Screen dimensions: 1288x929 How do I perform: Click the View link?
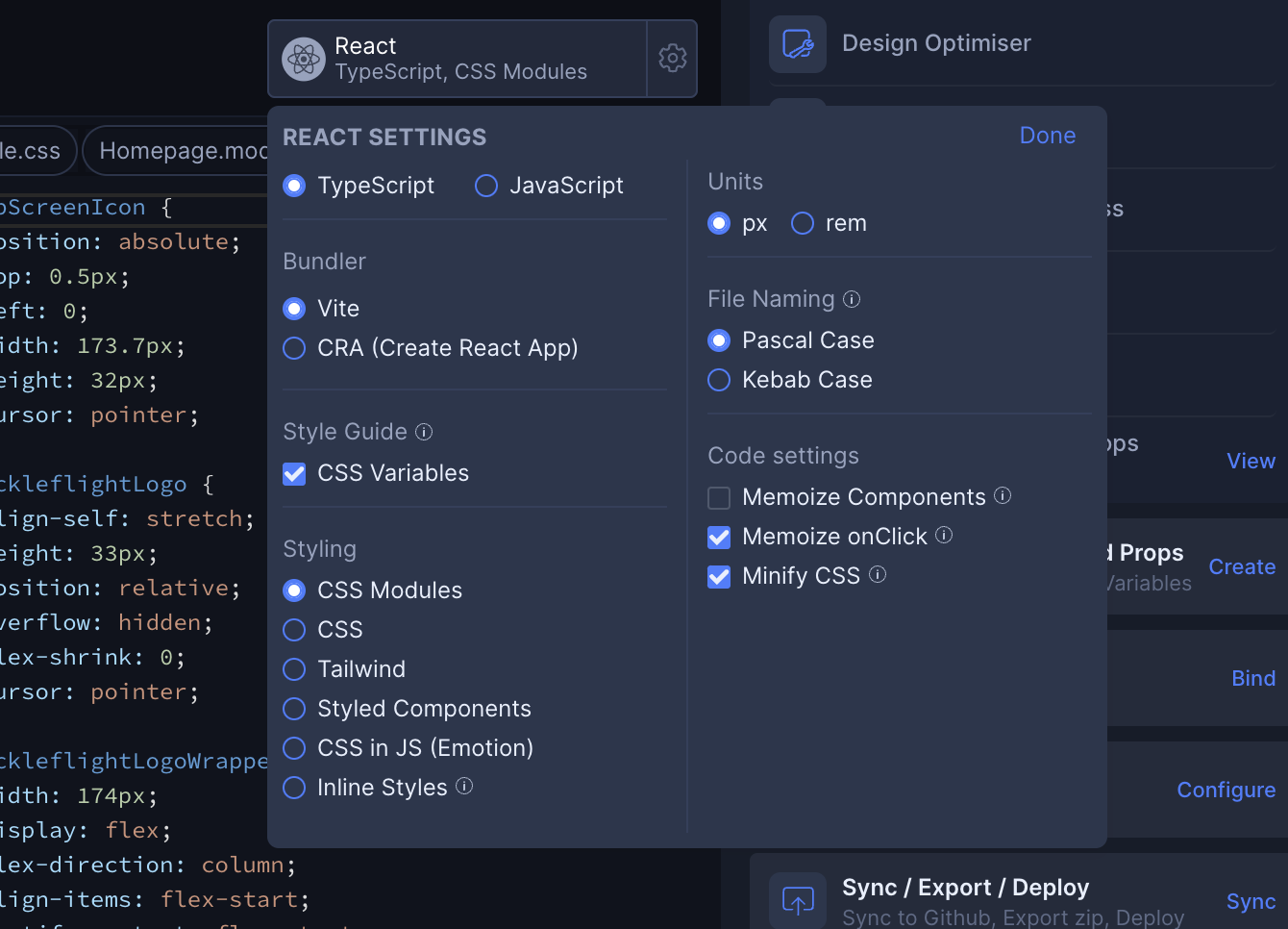pos(1251,461)
